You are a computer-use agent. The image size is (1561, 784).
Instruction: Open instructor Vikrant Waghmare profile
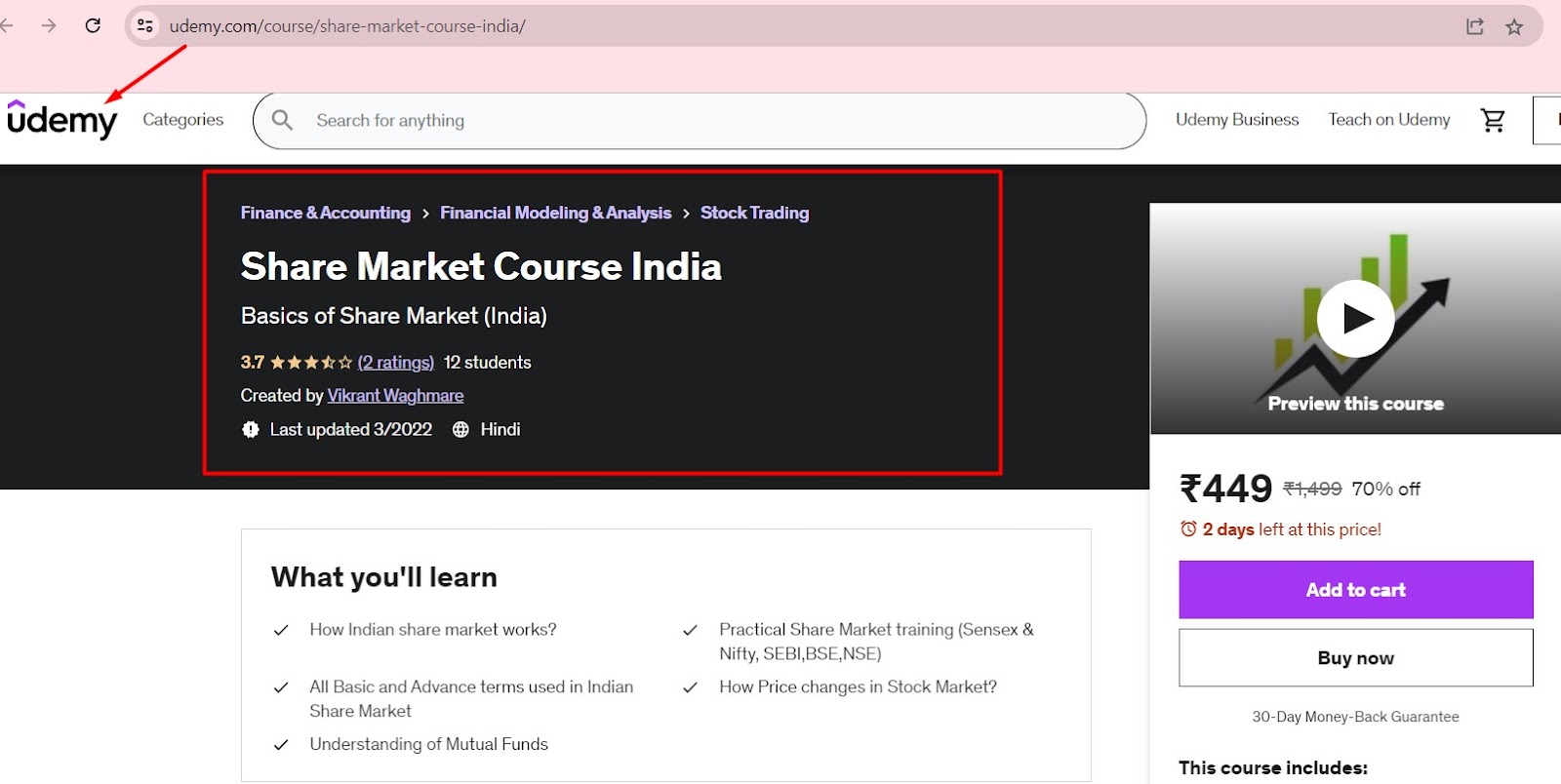click(x=395, y=395)
